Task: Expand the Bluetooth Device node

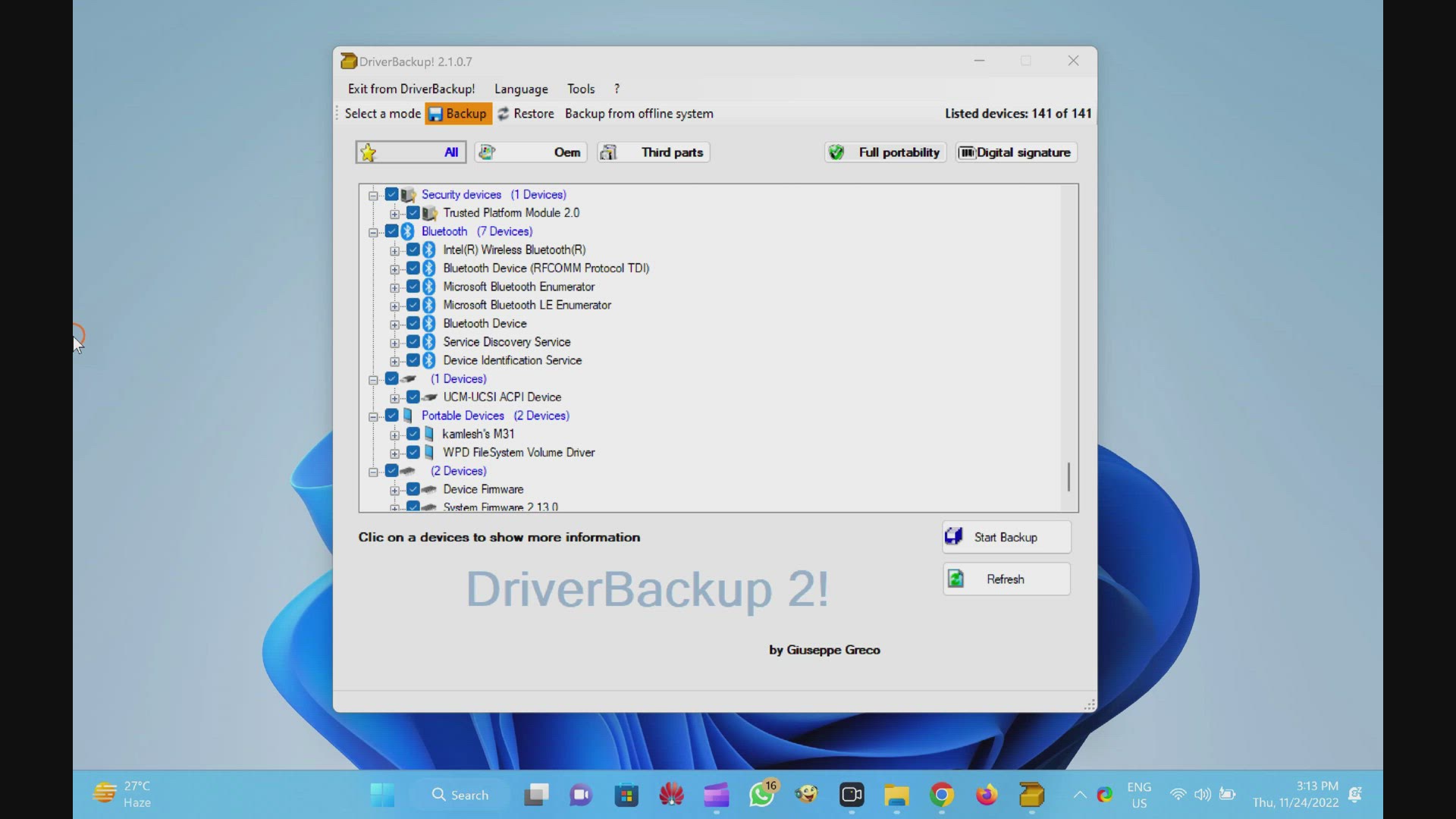Action: pyautogui.click(x=394, y=325)
